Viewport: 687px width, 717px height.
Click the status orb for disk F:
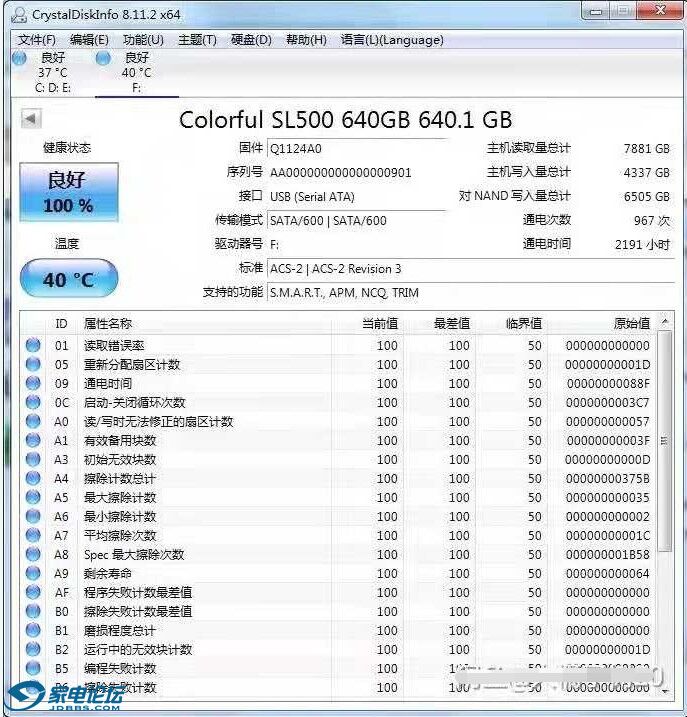pyautogui.click(x=103, y=59)
